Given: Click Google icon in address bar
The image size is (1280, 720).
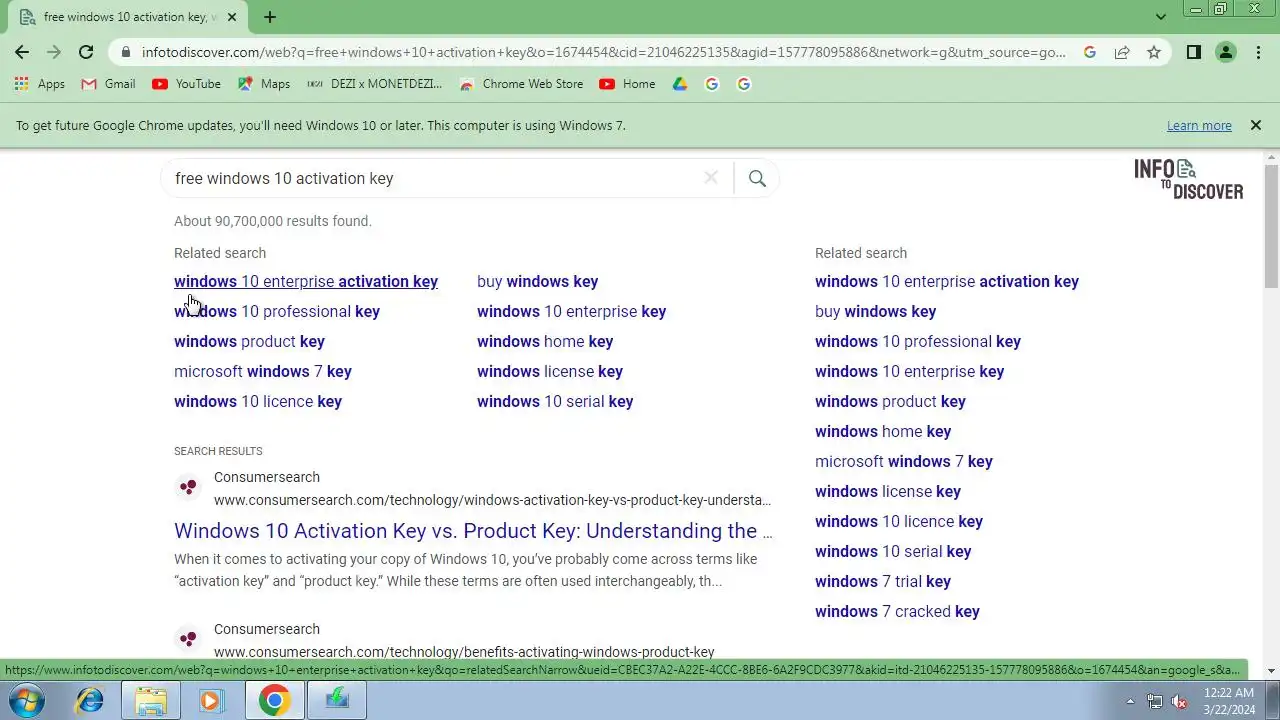Looking at the screenshot, I should tap(1090, 52).
